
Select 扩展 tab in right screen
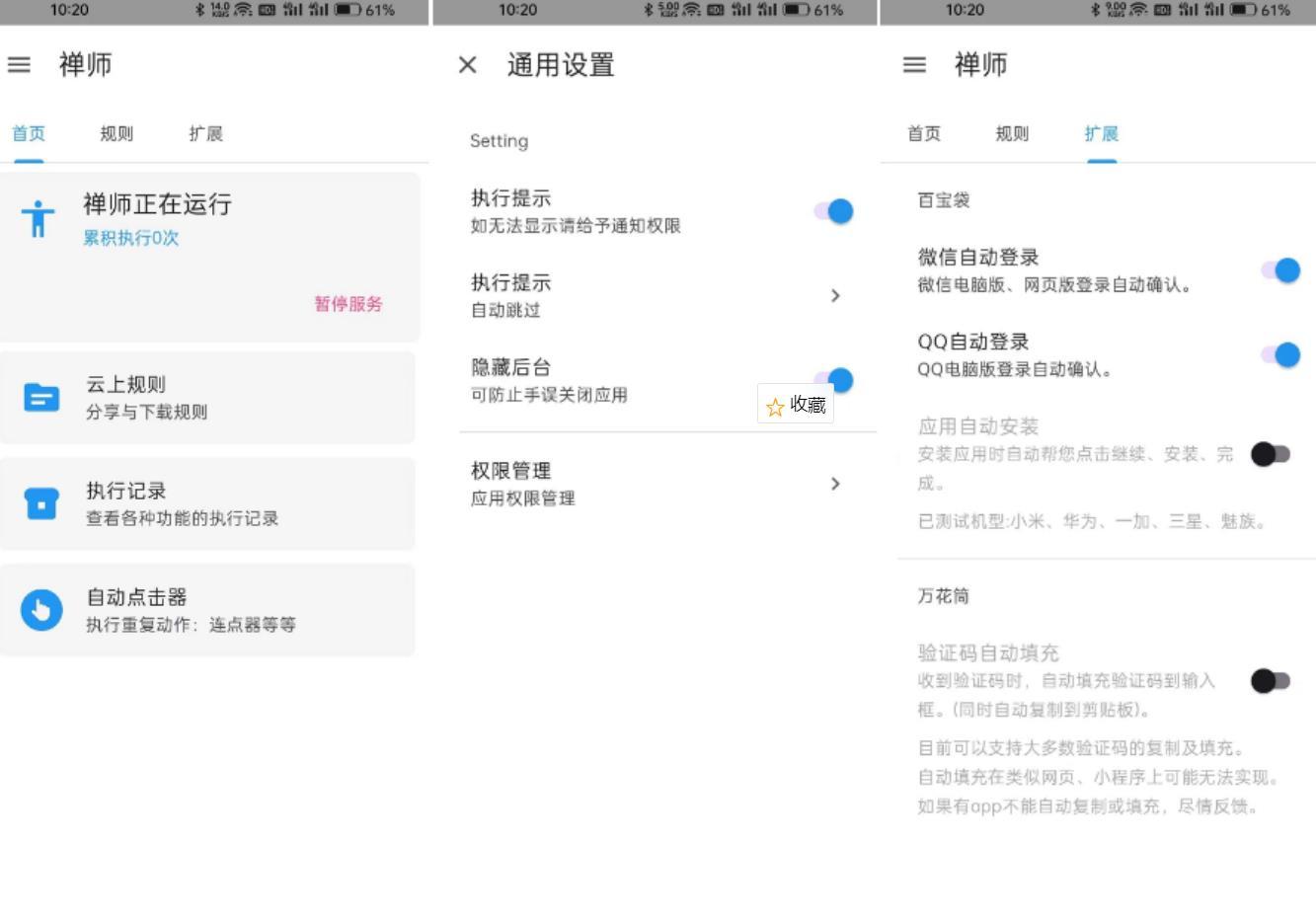(x=1101, y=133)
